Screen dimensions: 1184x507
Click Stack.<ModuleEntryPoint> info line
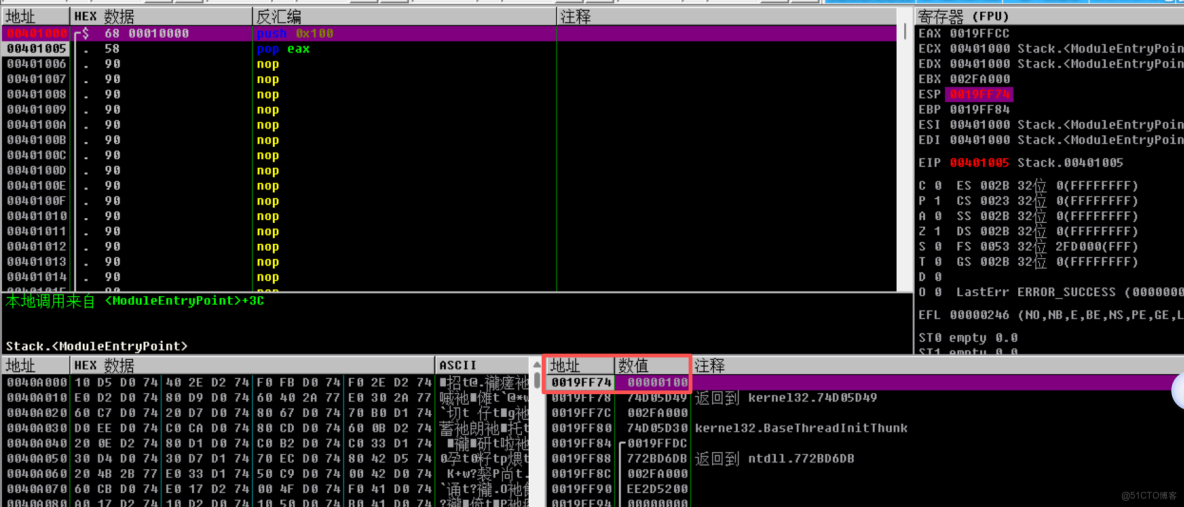pos(96,346)
